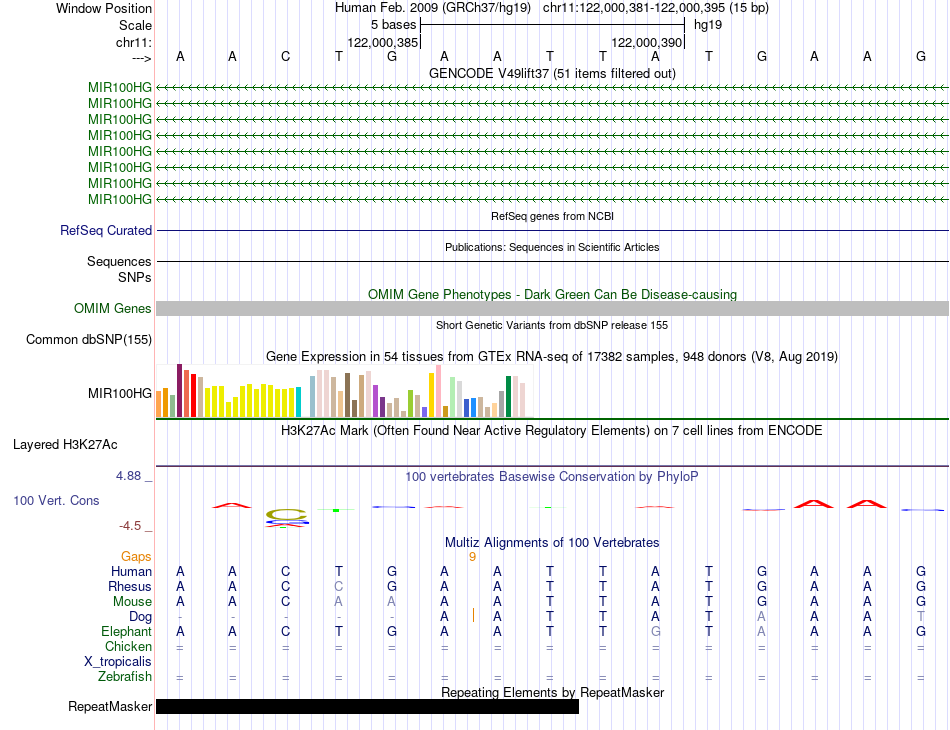Click the RefSeq Curated track label
This screenshot has height=730, width=950.
105,230
